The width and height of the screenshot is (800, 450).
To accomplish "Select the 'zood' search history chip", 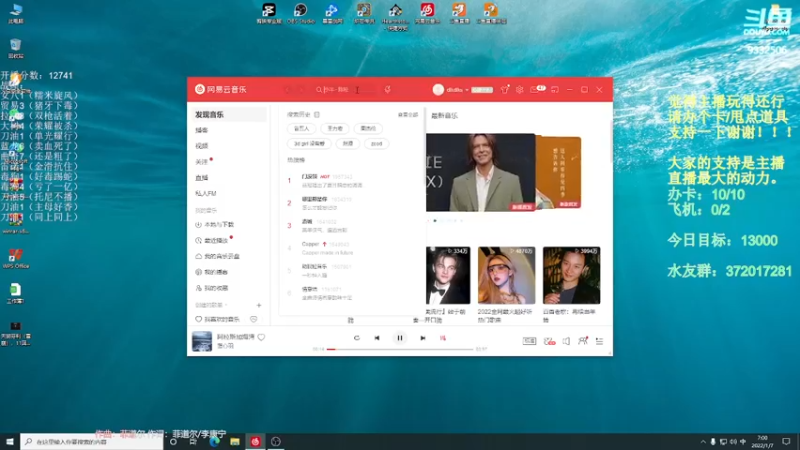I will point(377,144).
